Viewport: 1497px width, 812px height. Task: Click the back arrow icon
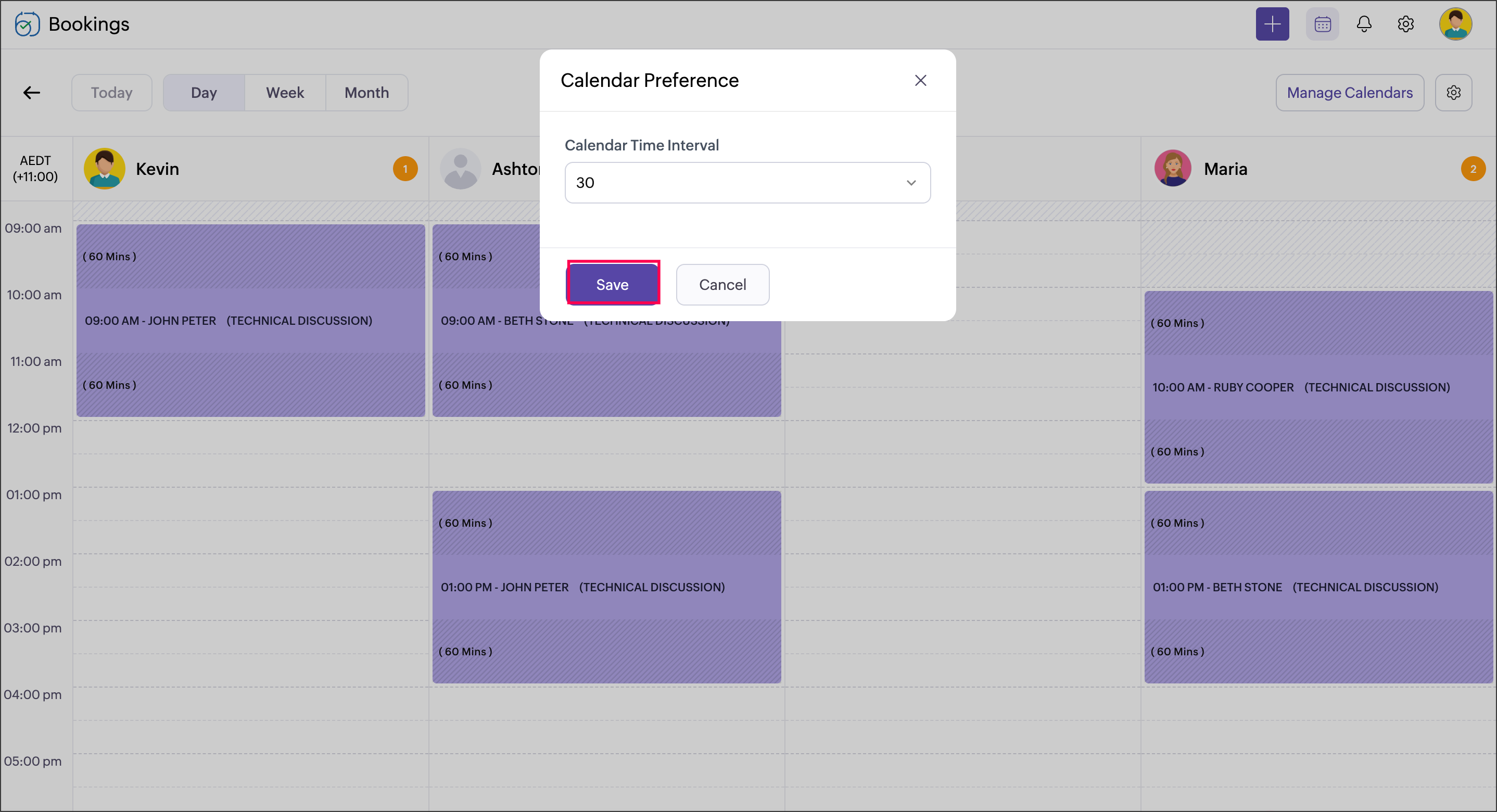[x=31, y=93]
